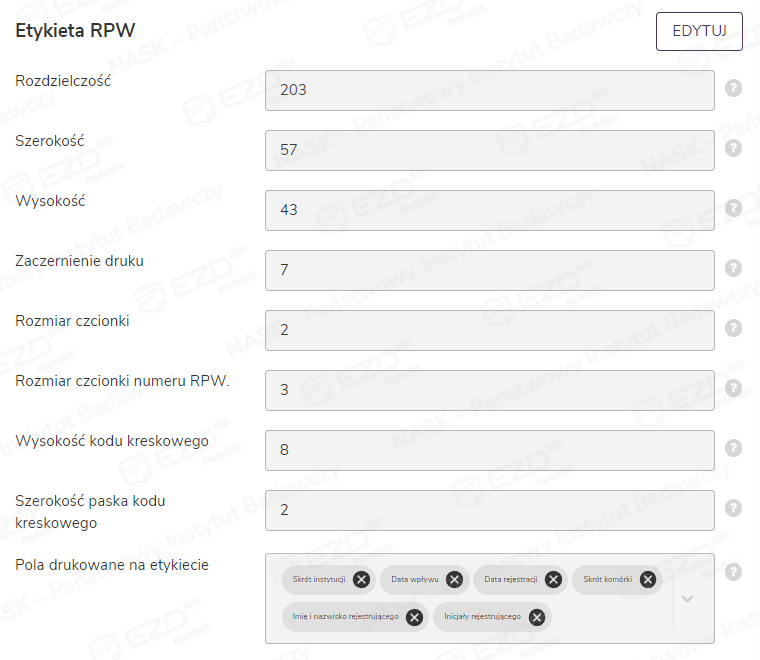760x660 pixels.
Task: Show help for Rozmiar czcionki
Action: (x=733, y=328)
